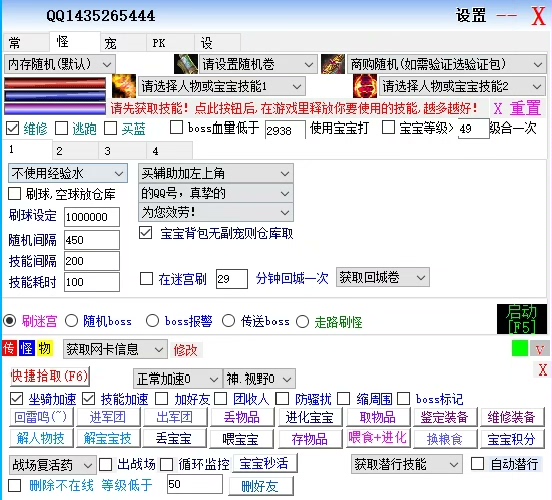
Task: Click the random scroll item icon
Action: [186, 64]
